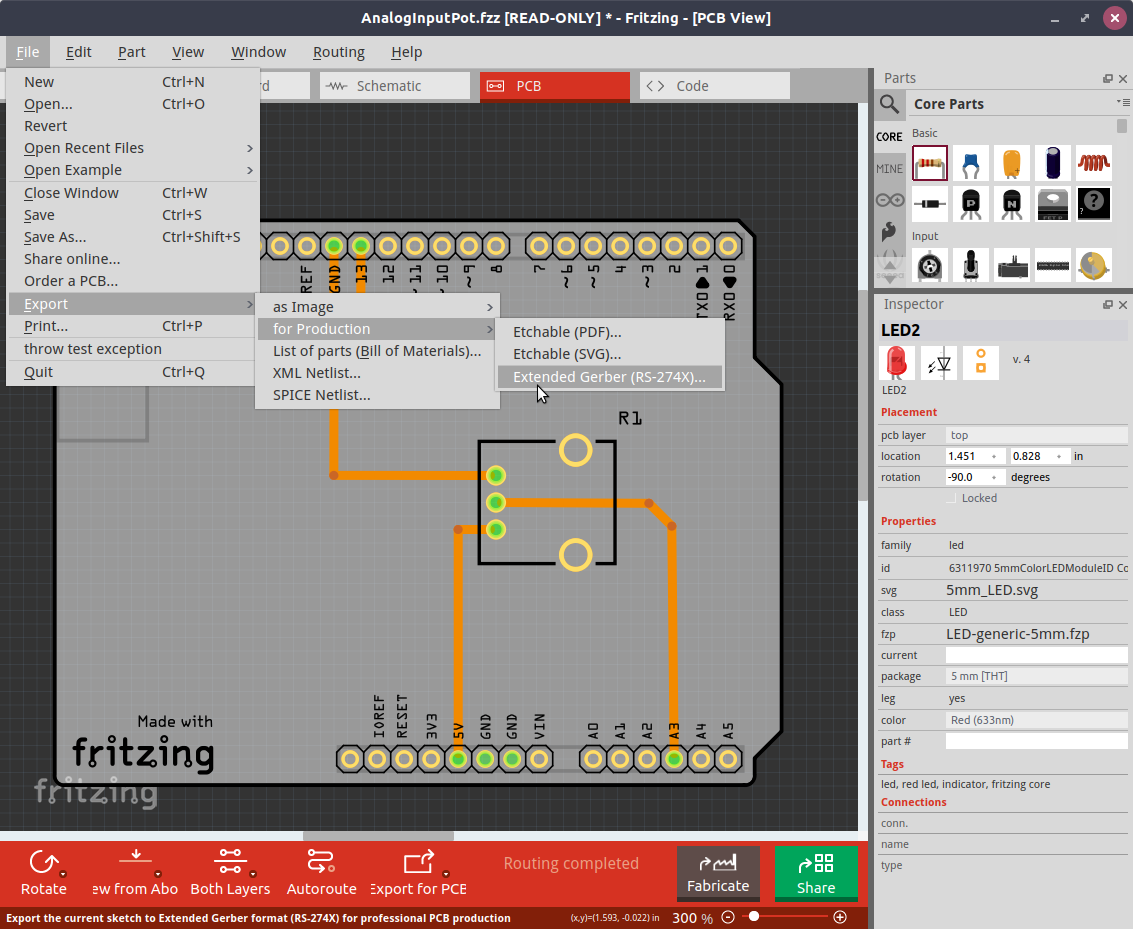1133x929 pixels.
Task: Pick the red coil inductor part
Action: [1093, 163]
